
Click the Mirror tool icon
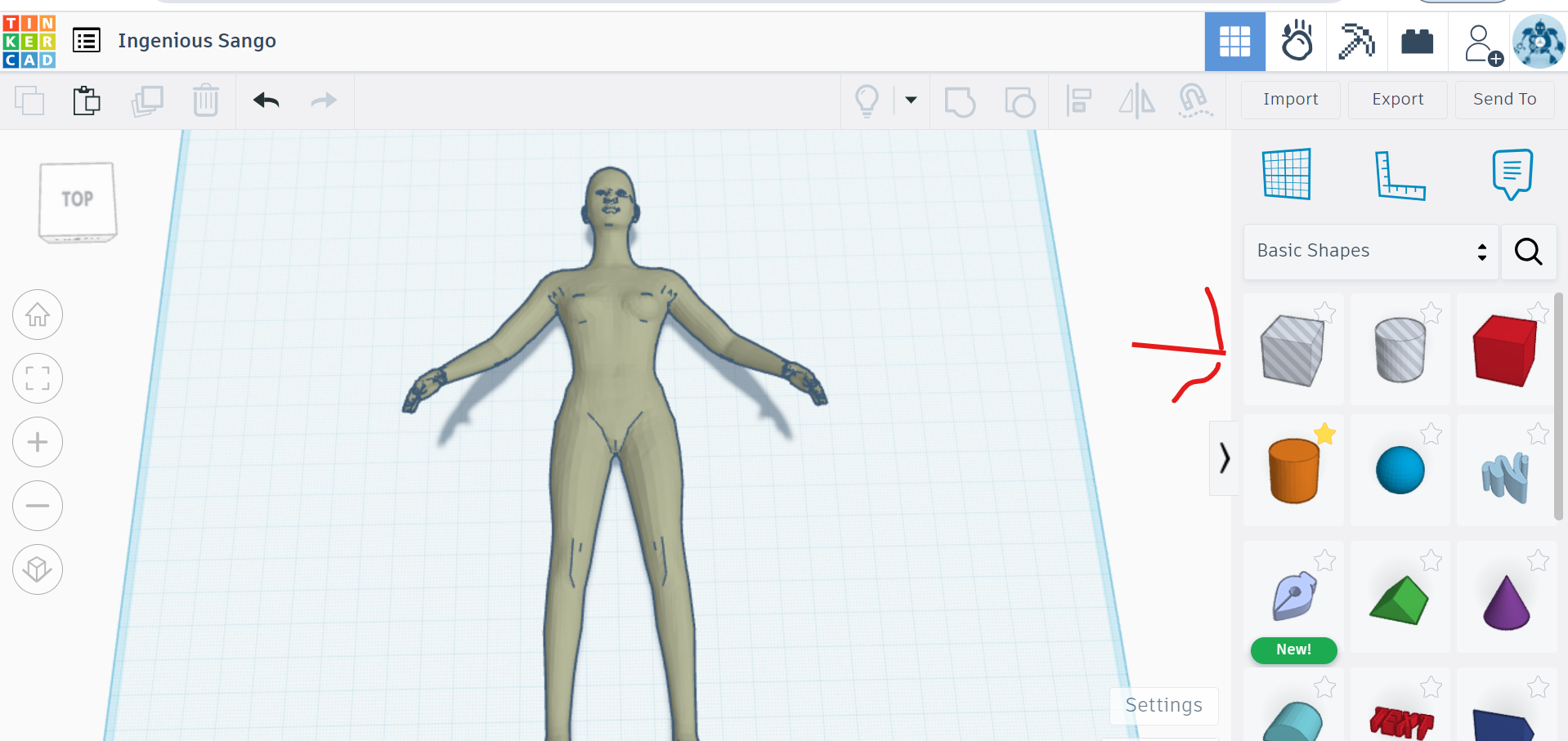coord(1136,101)
